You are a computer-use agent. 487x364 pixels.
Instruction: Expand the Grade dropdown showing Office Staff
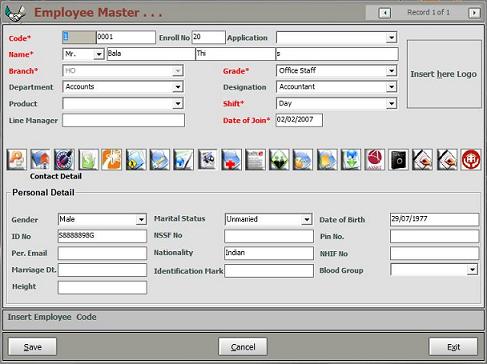click(x=392, y=71)
